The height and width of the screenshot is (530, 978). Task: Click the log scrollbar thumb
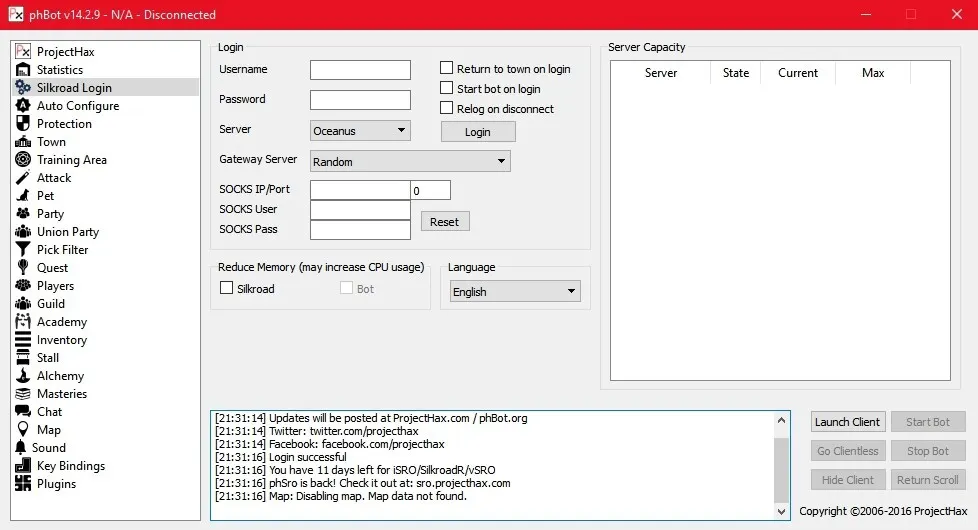(781, 470)
